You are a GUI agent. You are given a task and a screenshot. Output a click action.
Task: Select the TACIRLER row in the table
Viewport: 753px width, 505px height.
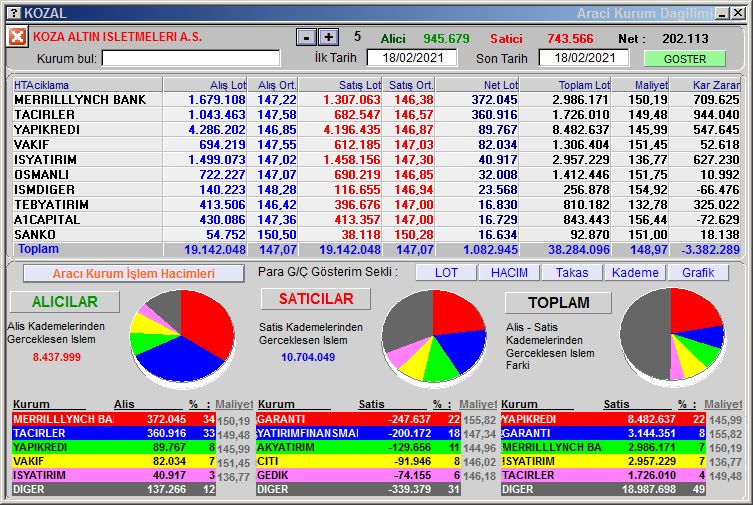[x=376, y=115]
